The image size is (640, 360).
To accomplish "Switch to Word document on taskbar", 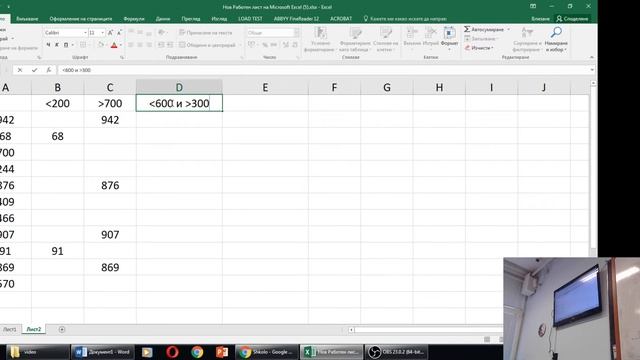I will (x=102, y=351).
